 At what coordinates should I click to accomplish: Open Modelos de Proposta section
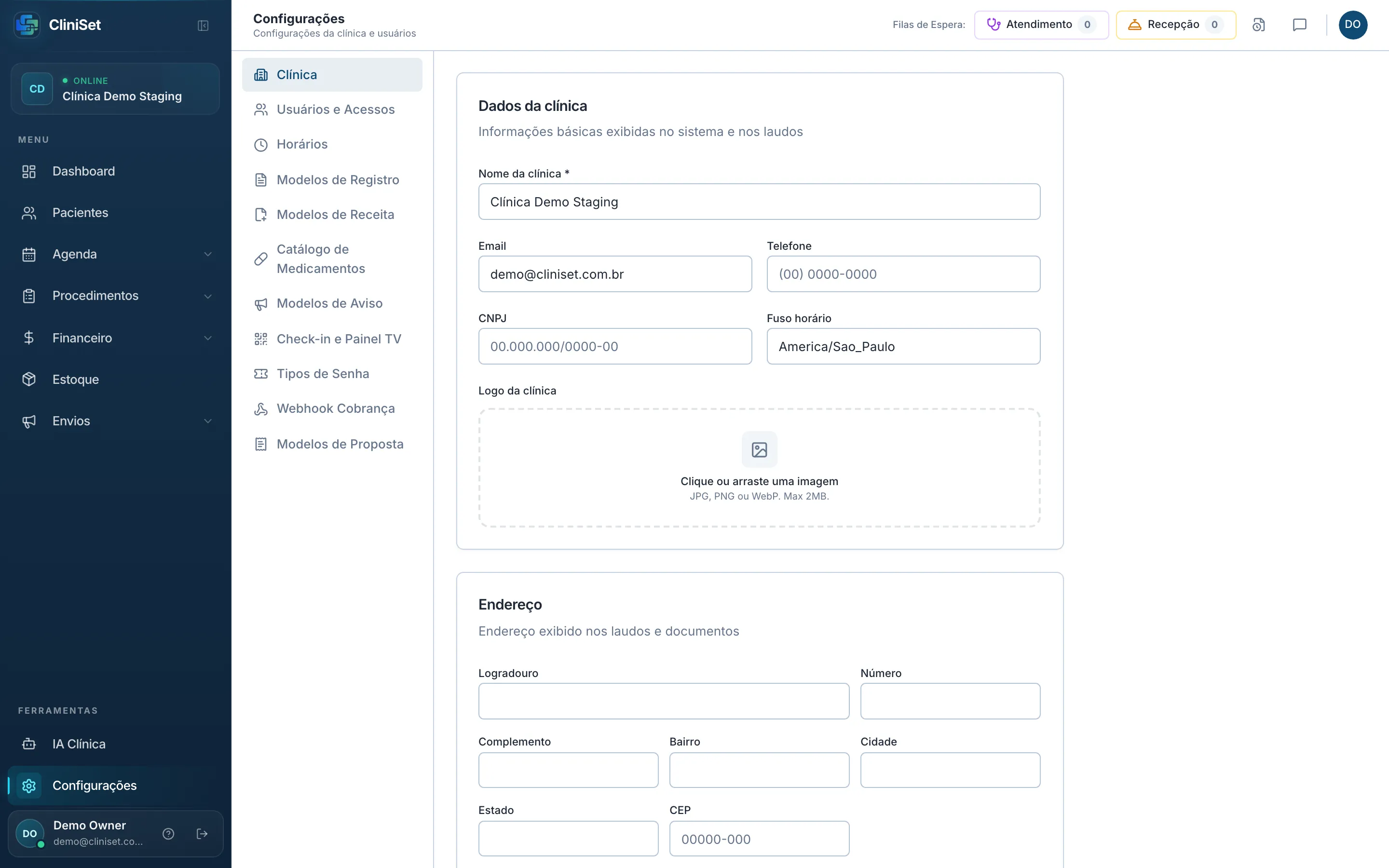[x=332, y=444]
